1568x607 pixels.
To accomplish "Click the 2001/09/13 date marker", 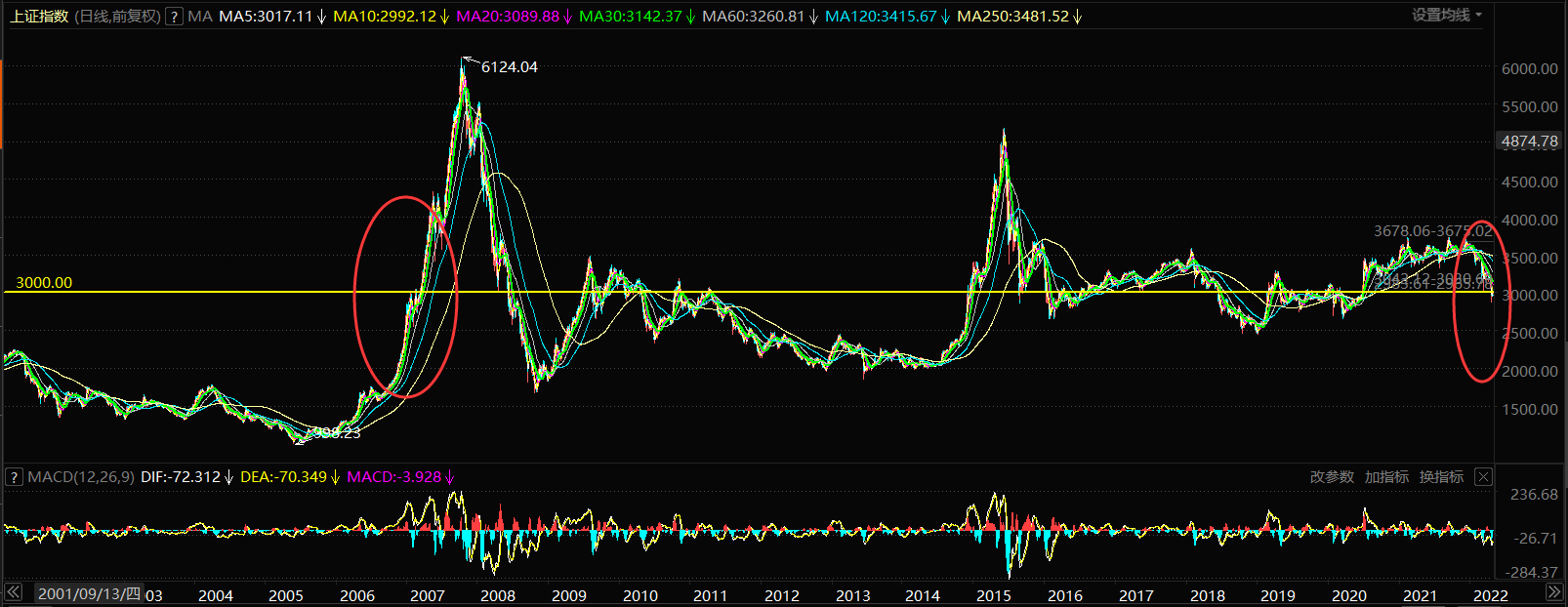I will (89, 594).
